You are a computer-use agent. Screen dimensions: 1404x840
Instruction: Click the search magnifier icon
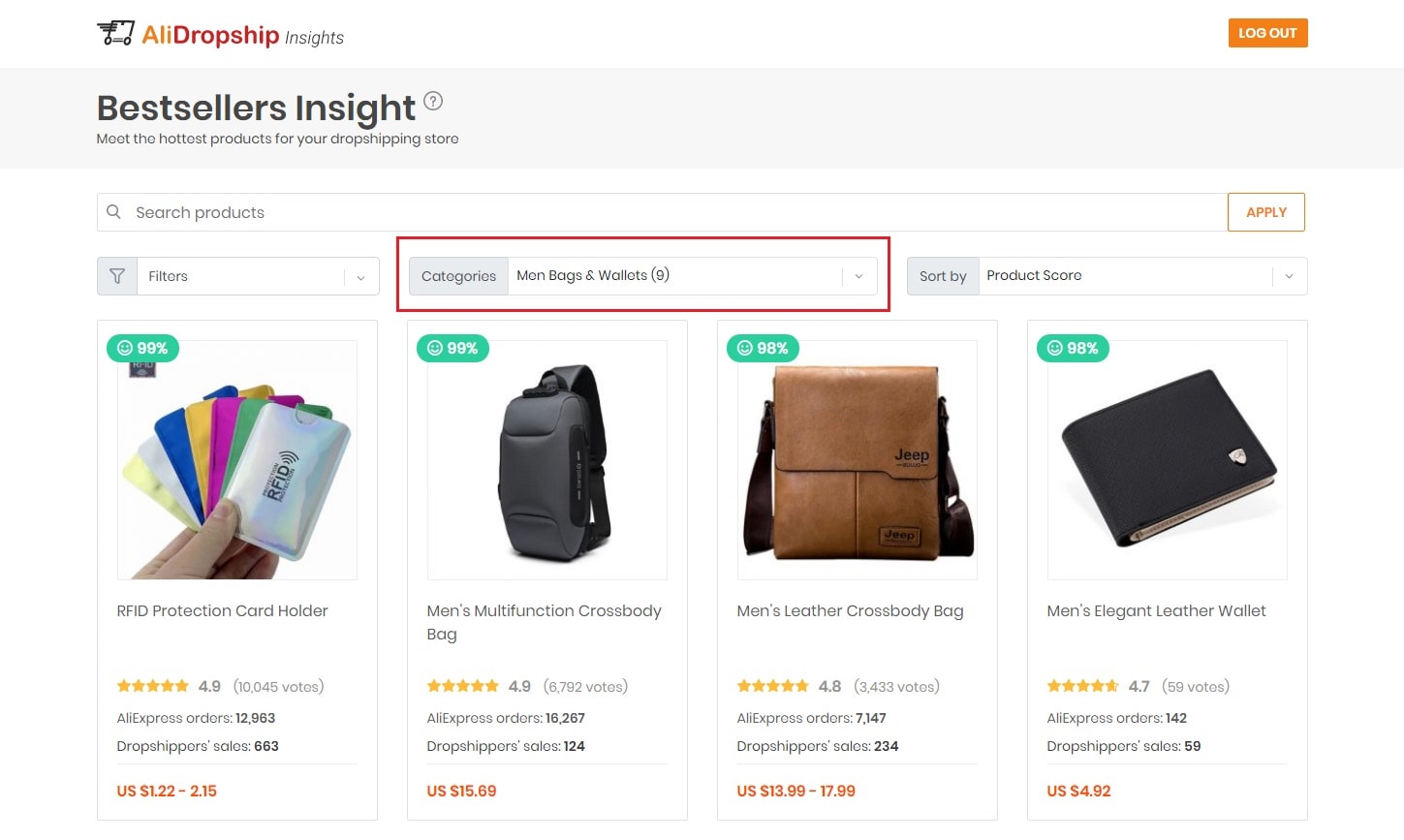[x=114, y=212]
